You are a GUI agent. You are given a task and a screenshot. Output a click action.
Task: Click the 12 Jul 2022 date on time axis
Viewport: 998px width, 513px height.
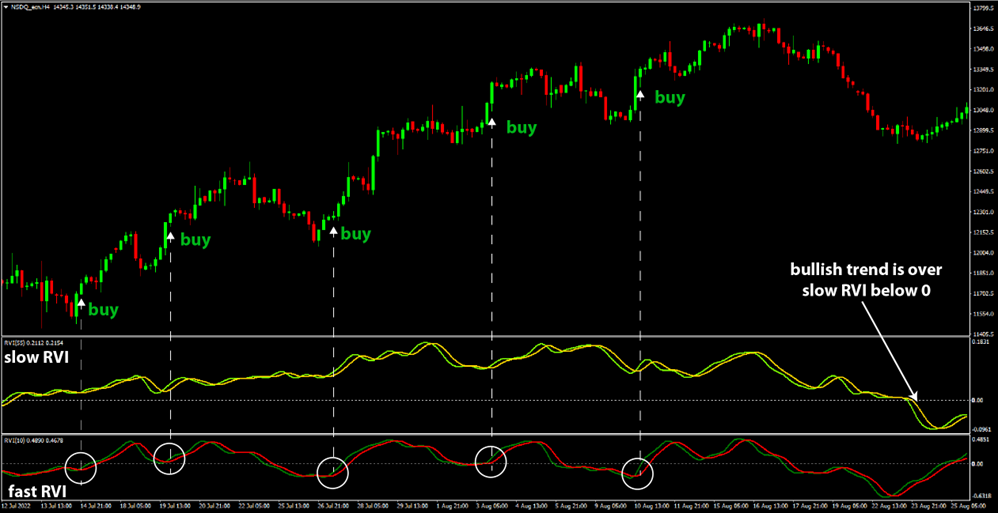[x=22, y=507]
